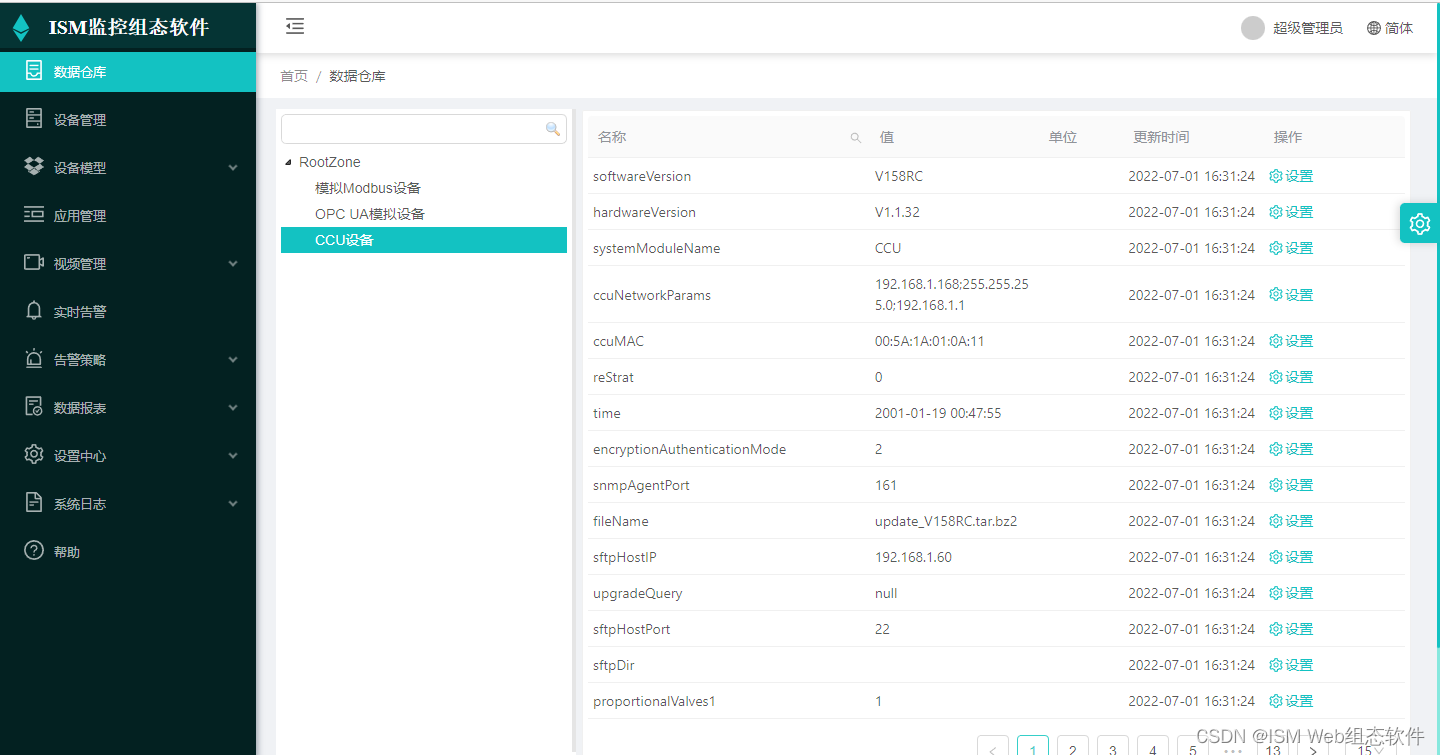Click the 视频管理 camera icon

pyautogui.click(x=34, y=263)
